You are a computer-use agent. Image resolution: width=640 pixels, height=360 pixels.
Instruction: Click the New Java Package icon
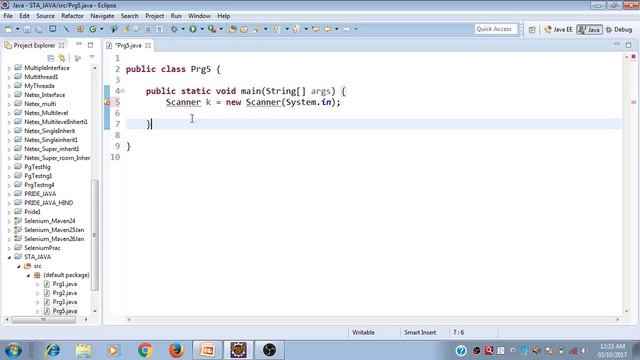80,29
